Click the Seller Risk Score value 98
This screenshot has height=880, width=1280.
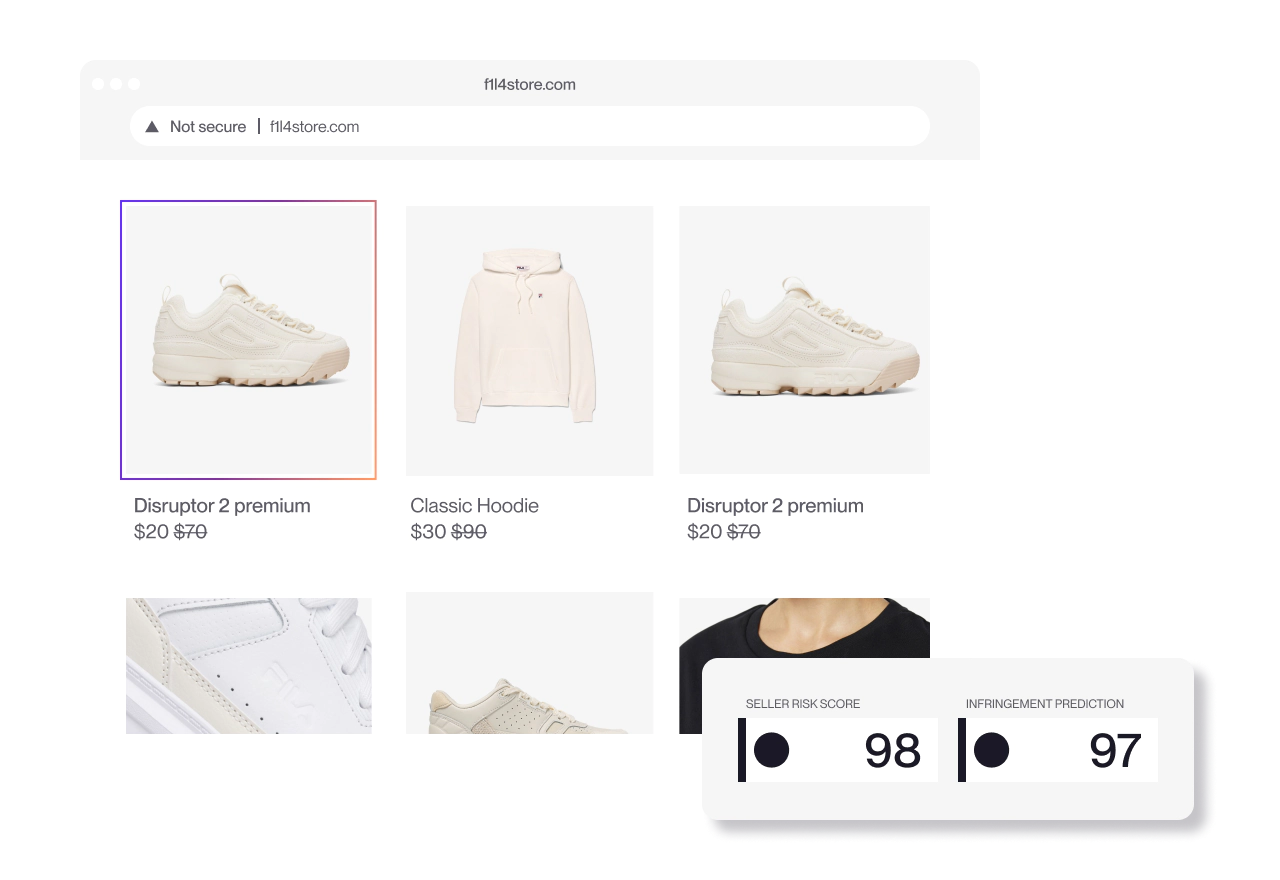click(x=893, y=751)
